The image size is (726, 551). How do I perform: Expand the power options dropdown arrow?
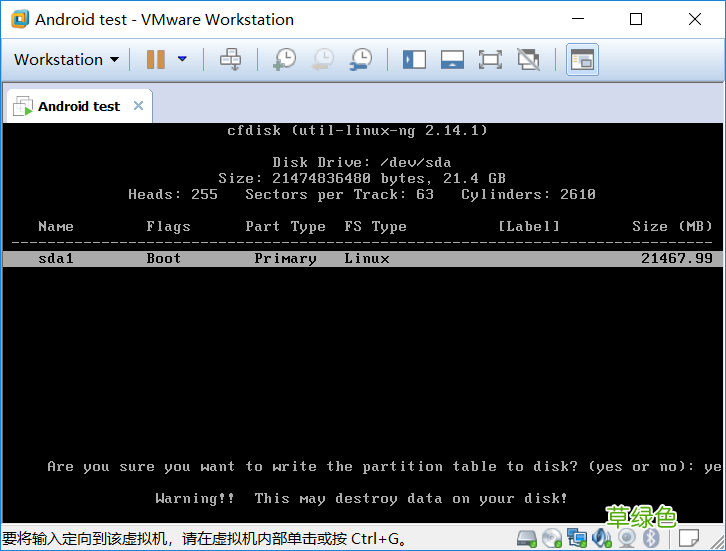point(182,59)
